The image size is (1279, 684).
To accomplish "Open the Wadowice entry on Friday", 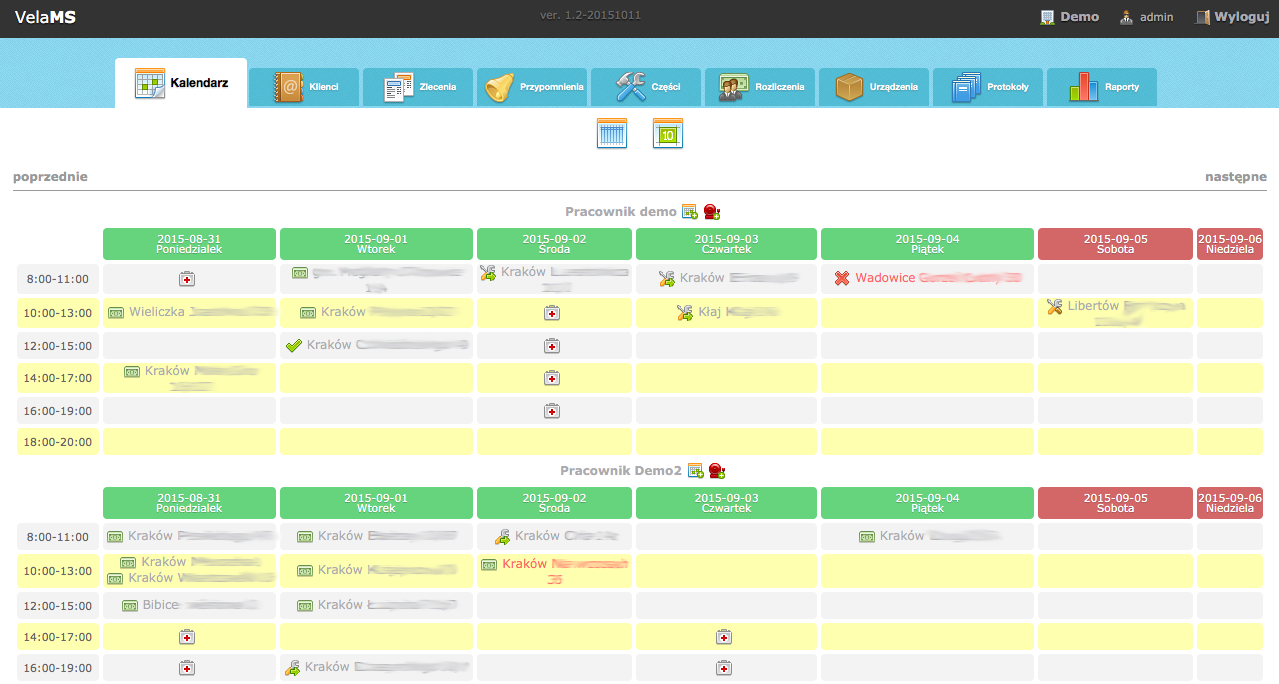I will point(939,278).
